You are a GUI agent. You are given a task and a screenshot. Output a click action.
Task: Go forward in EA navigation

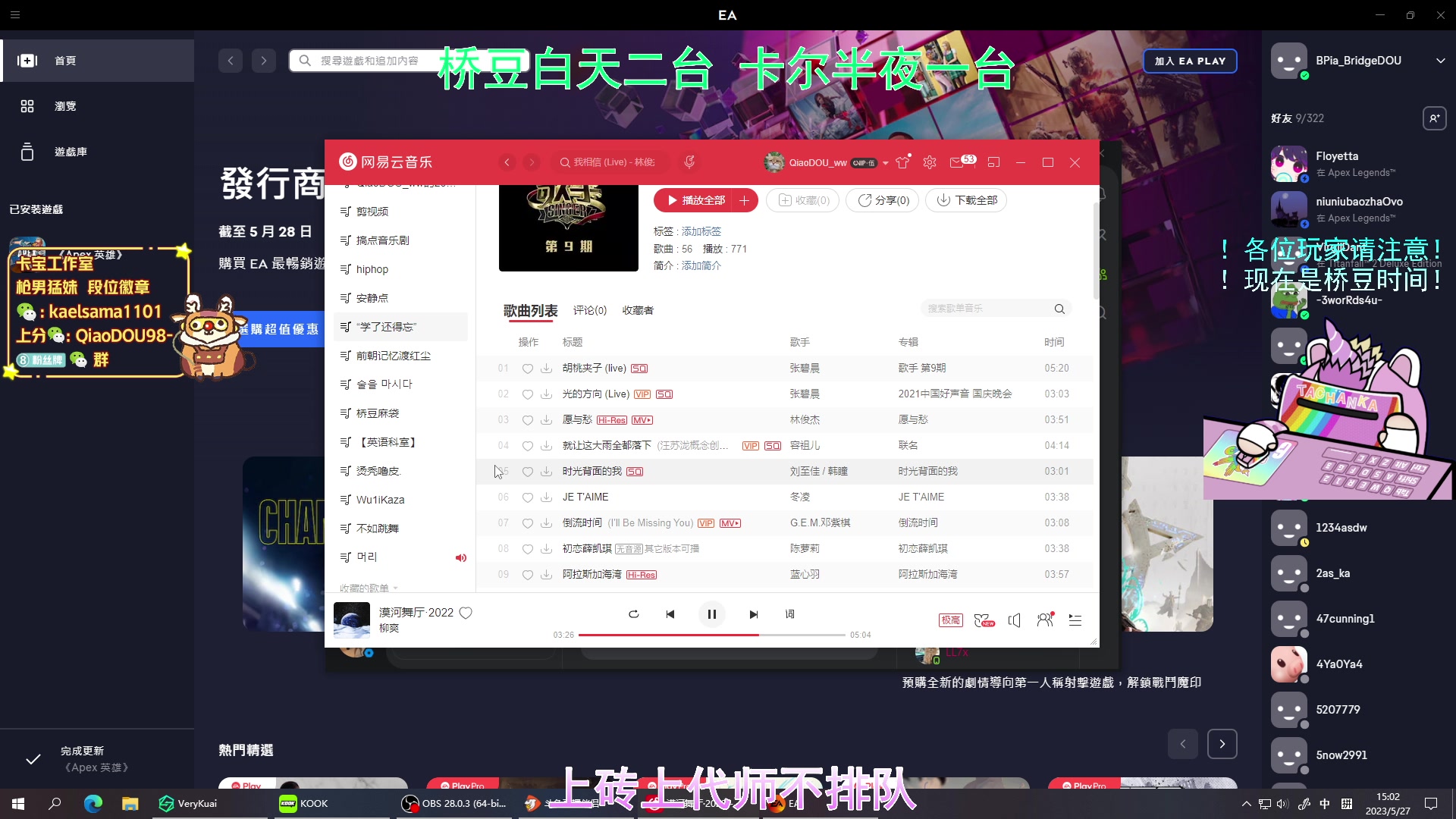coord(263,61)
